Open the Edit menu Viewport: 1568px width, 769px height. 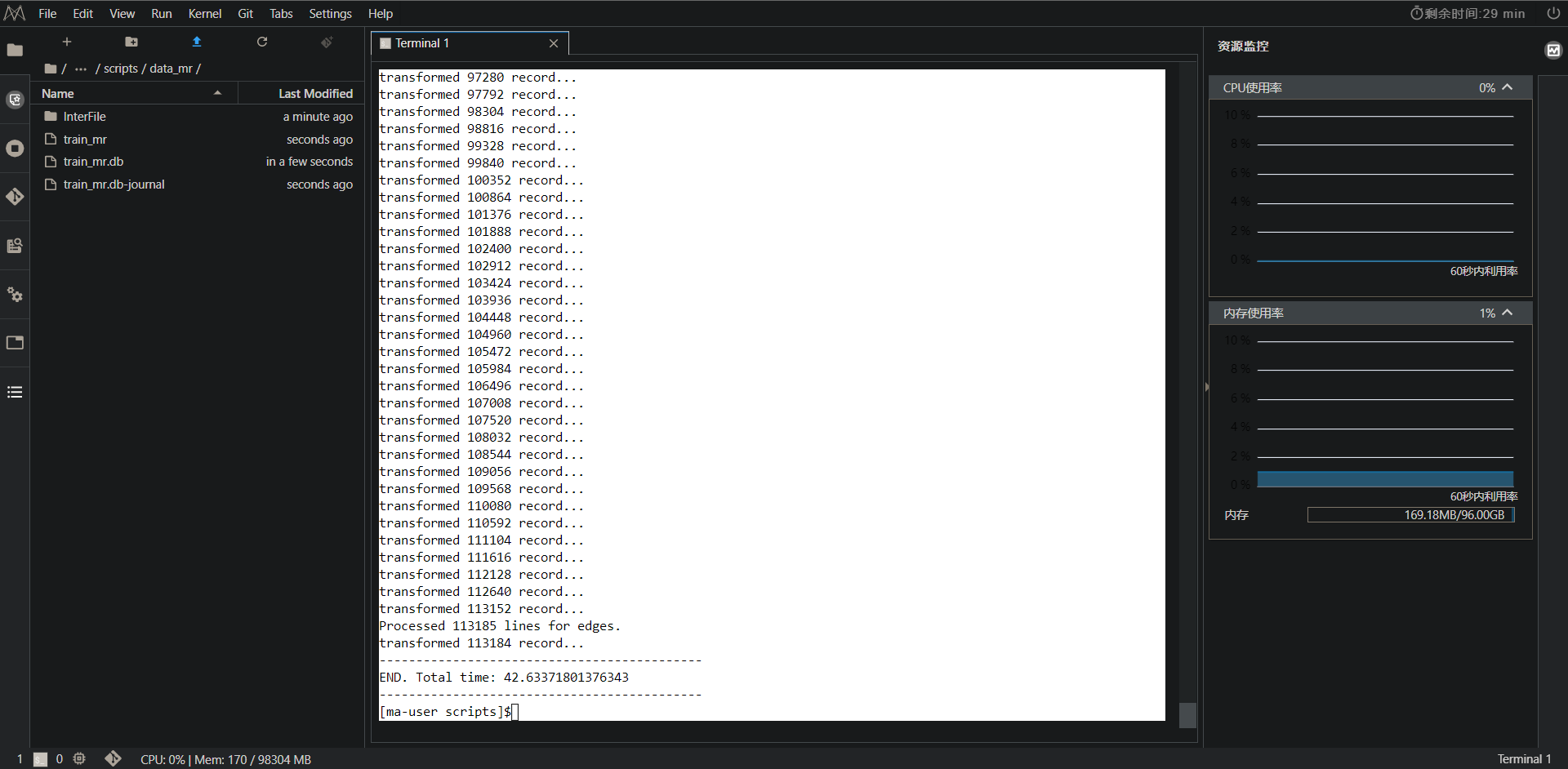click(82, 13)
